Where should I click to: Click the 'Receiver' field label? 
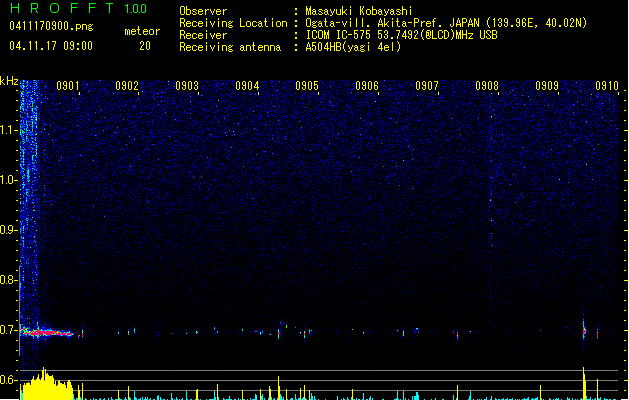203,35
